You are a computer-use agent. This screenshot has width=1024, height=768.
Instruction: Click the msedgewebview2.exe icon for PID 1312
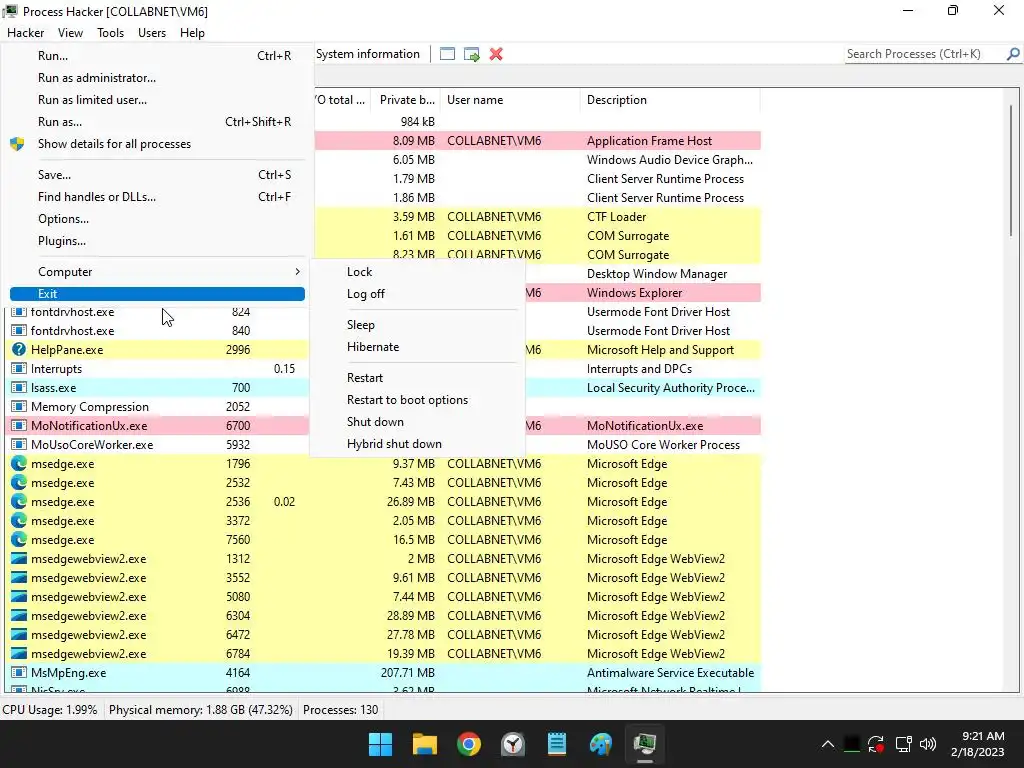point(19,559)
